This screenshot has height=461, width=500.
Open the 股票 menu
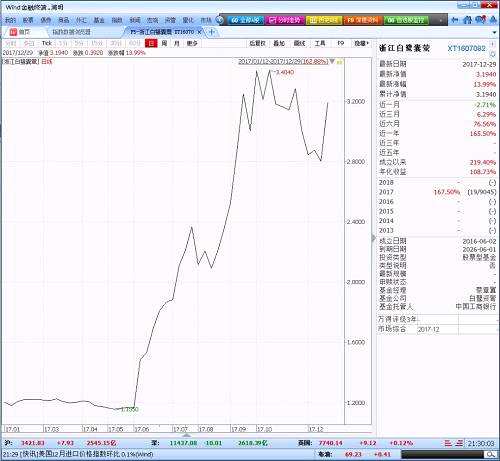pyautogui.click(x=28, y=20)
